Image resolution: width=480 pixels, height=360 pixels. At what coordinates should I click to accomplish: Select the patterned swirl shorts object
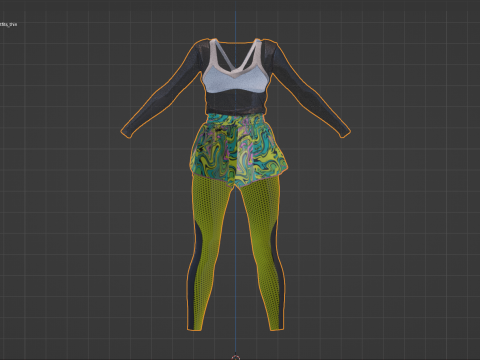click(238, 150)
